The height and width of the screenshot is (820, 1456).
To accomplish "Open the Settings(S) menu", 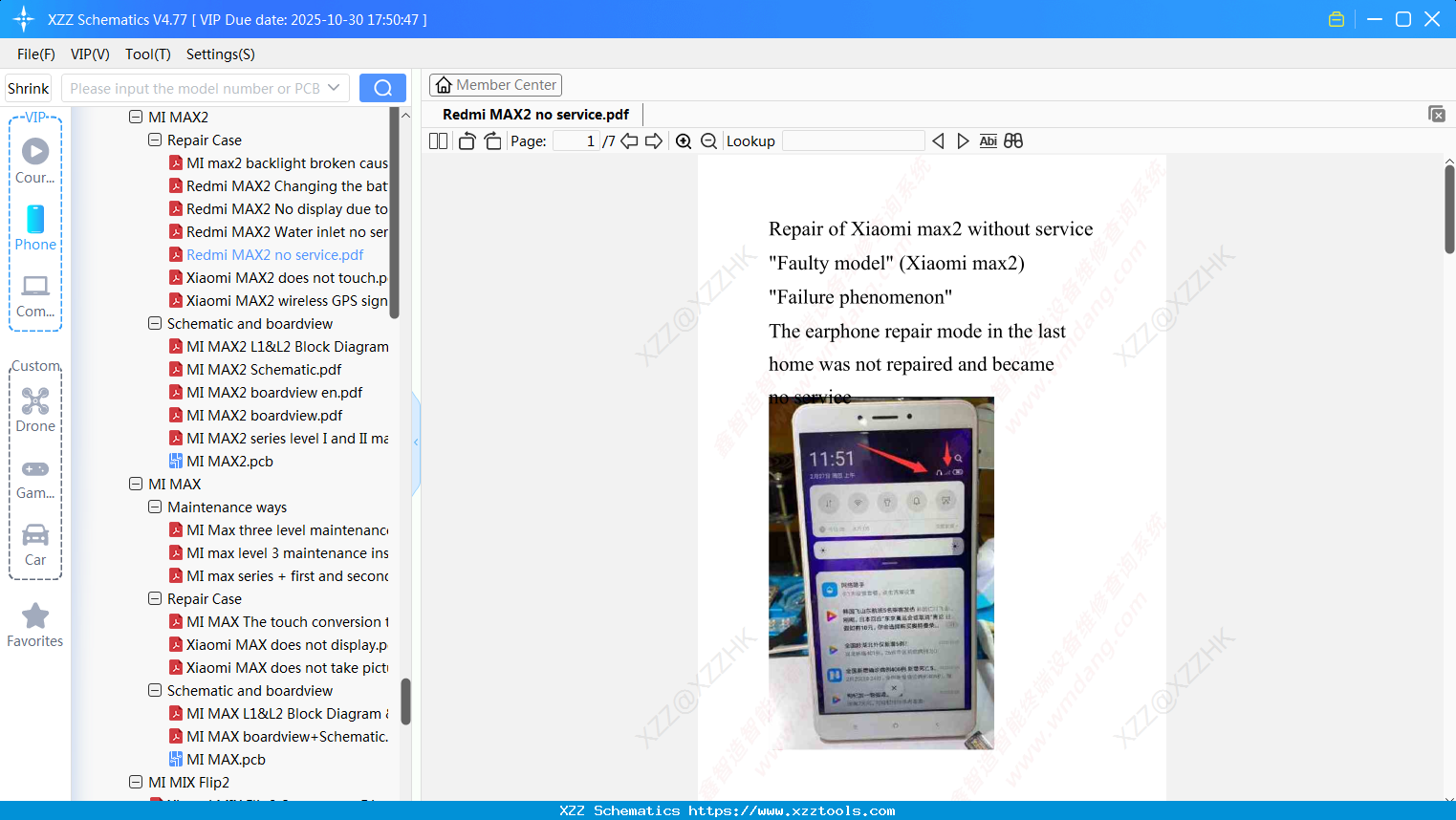I will pyautogui.click(x=221, y=54).
